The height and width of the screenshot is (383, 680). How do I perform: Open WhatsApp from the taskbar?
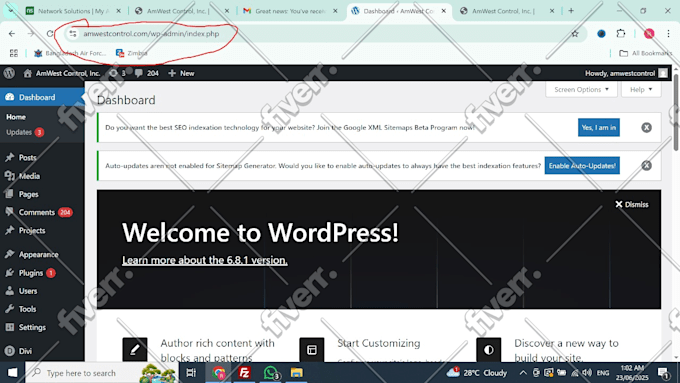click(x=271, y=373)
